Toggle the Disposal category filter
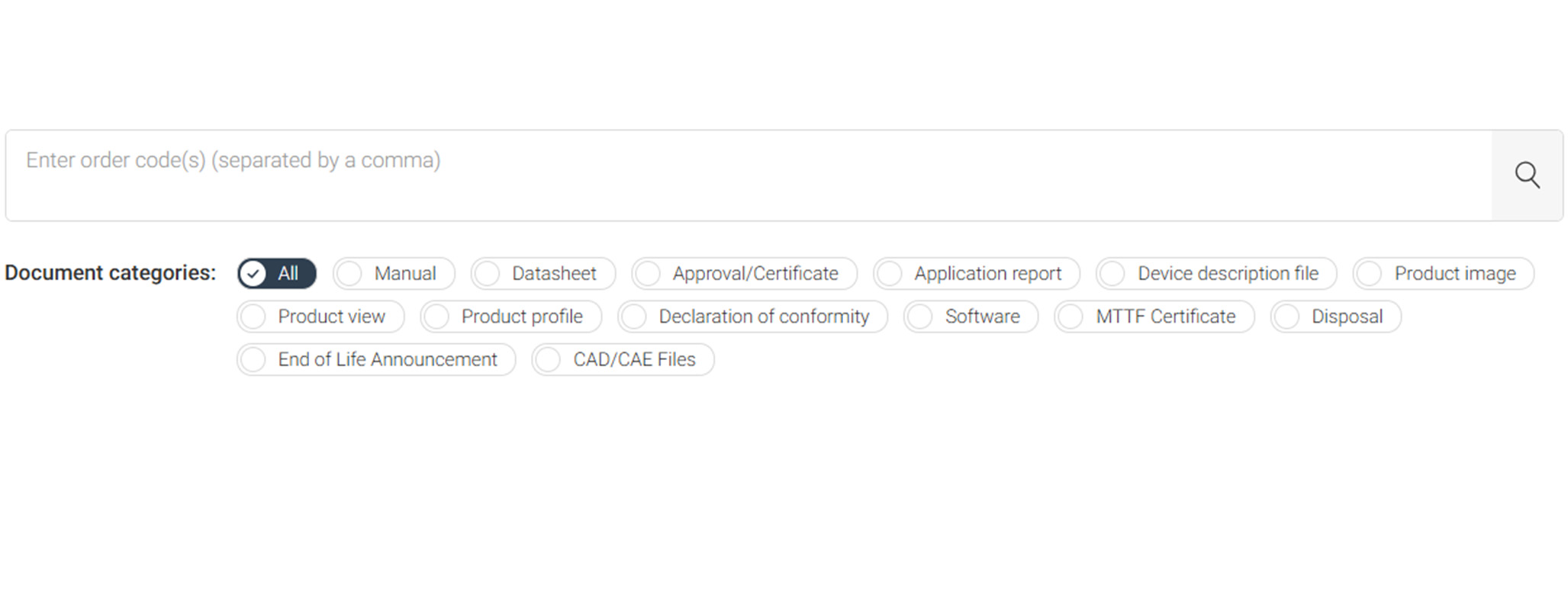Image resolution: width=1568 pixels, height=614 pixels. [1335, 317]
